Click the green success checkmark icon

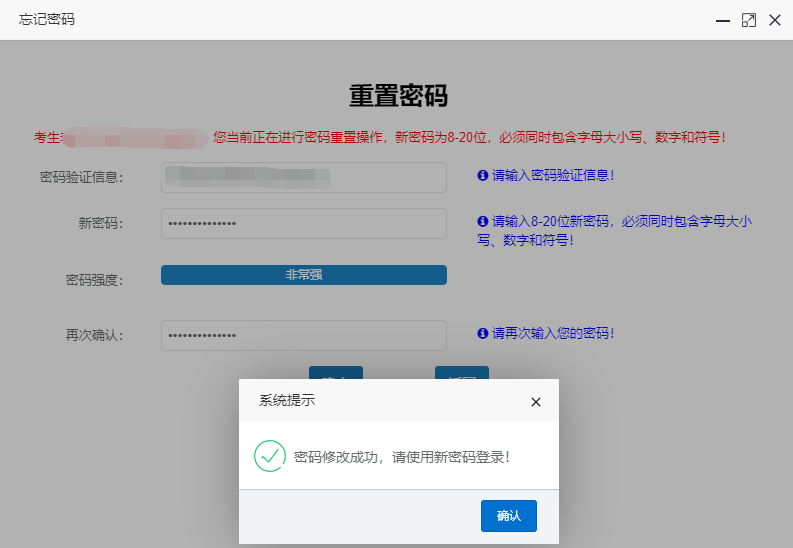(x=270, y=456)
